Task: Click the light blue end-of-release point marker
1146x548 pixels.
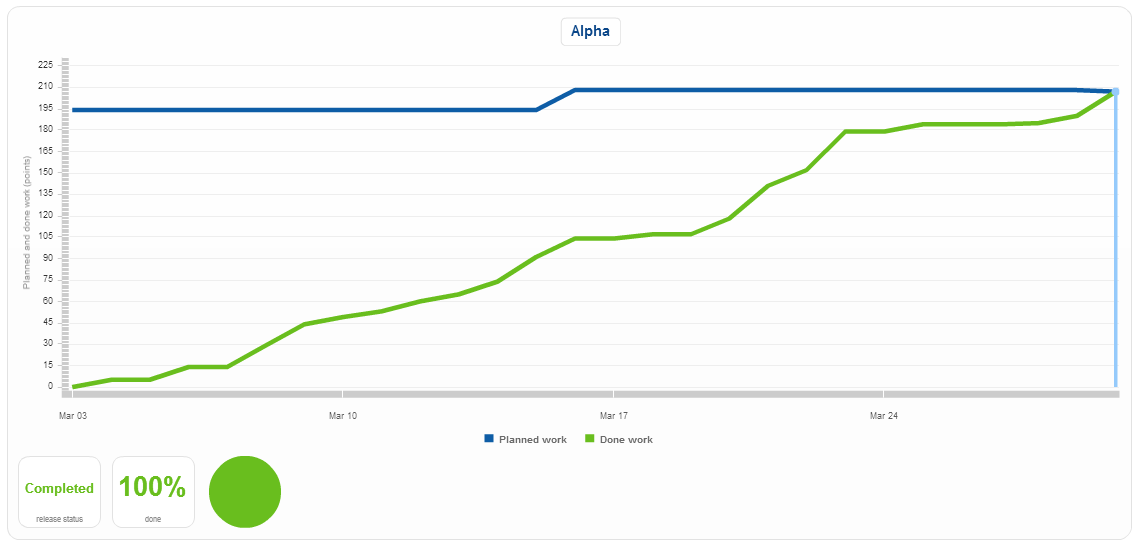Action: coord(1115,91)
